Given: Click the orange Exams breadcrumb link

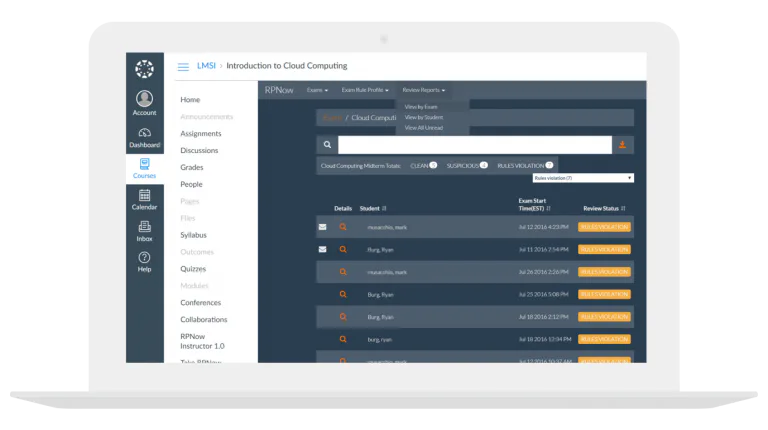Looking at the screenshot, I should click(332, 118).
